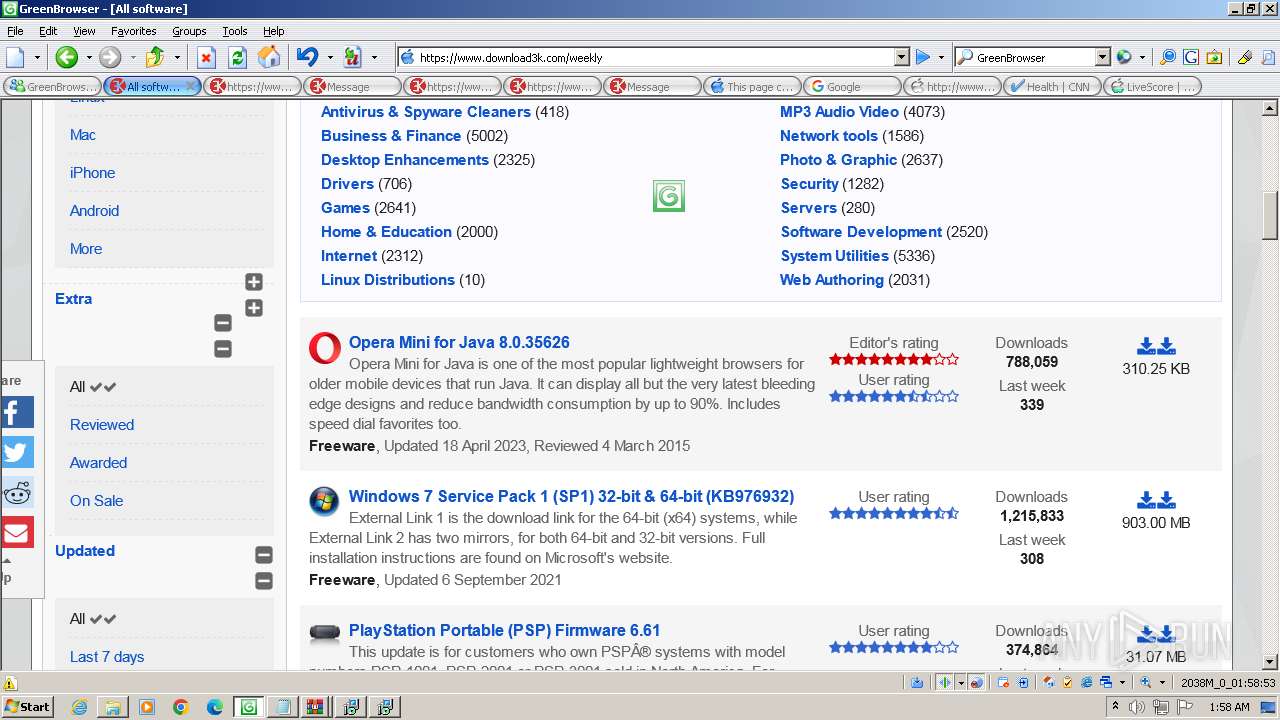Image resolution: width=1280 pixels, height=720 pixels.
Task: Click the vertical scrollbar thumb
Action: pos(1270,214)
